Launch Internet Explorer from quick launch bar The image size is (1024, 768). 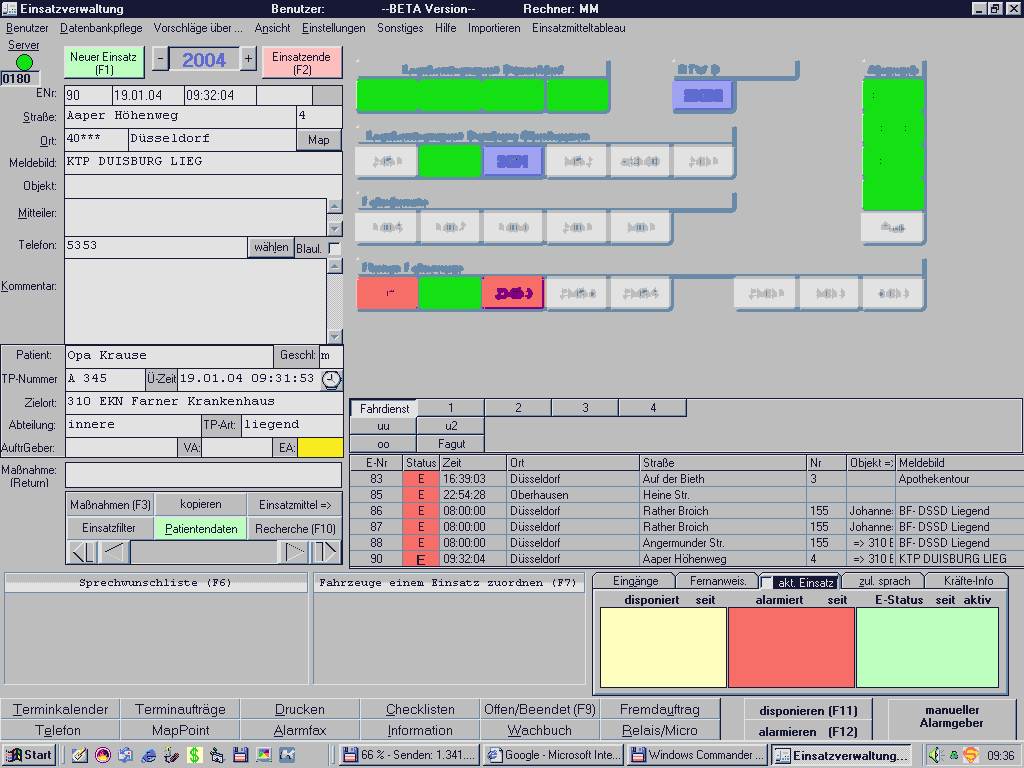point(149,755)
